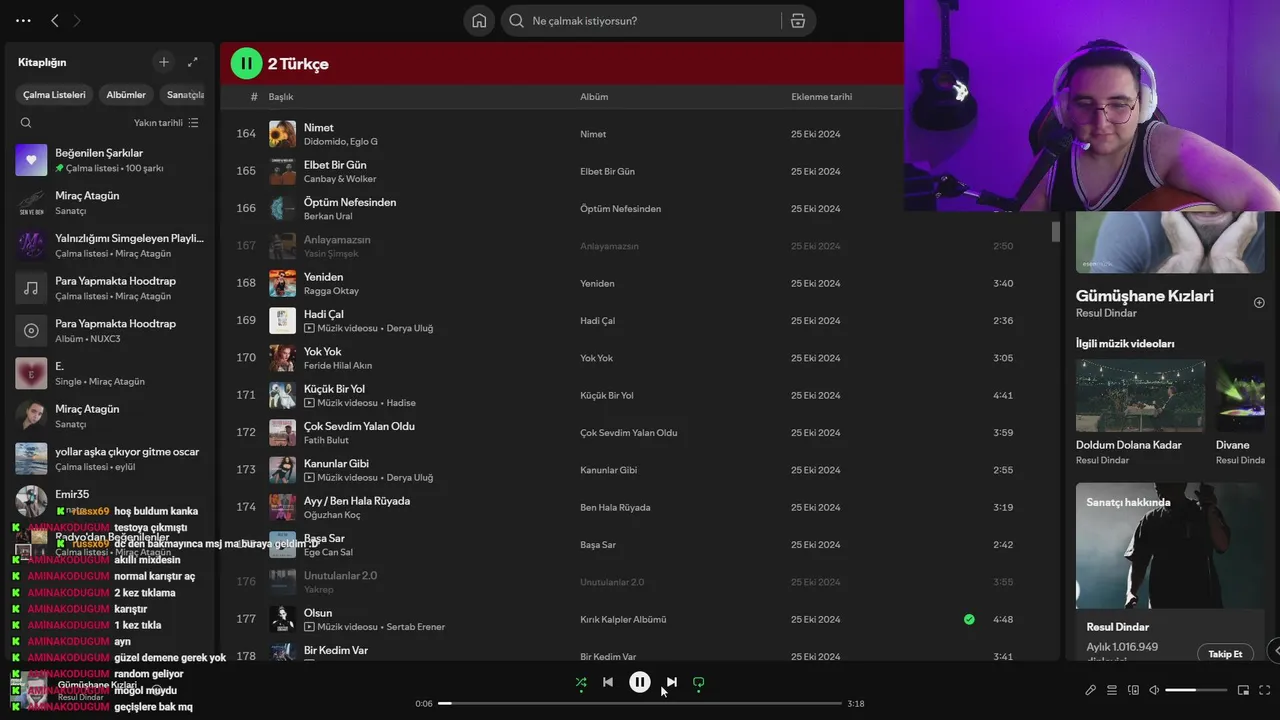The image size is (1280, 720).
Task: Skip to next track
Action: point(672,682)
